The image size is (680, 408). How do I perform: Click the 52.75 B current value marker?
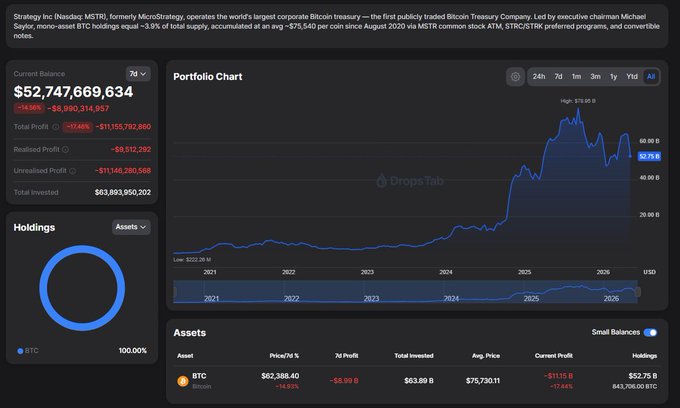pyautogui.click(x=649, y=157)
